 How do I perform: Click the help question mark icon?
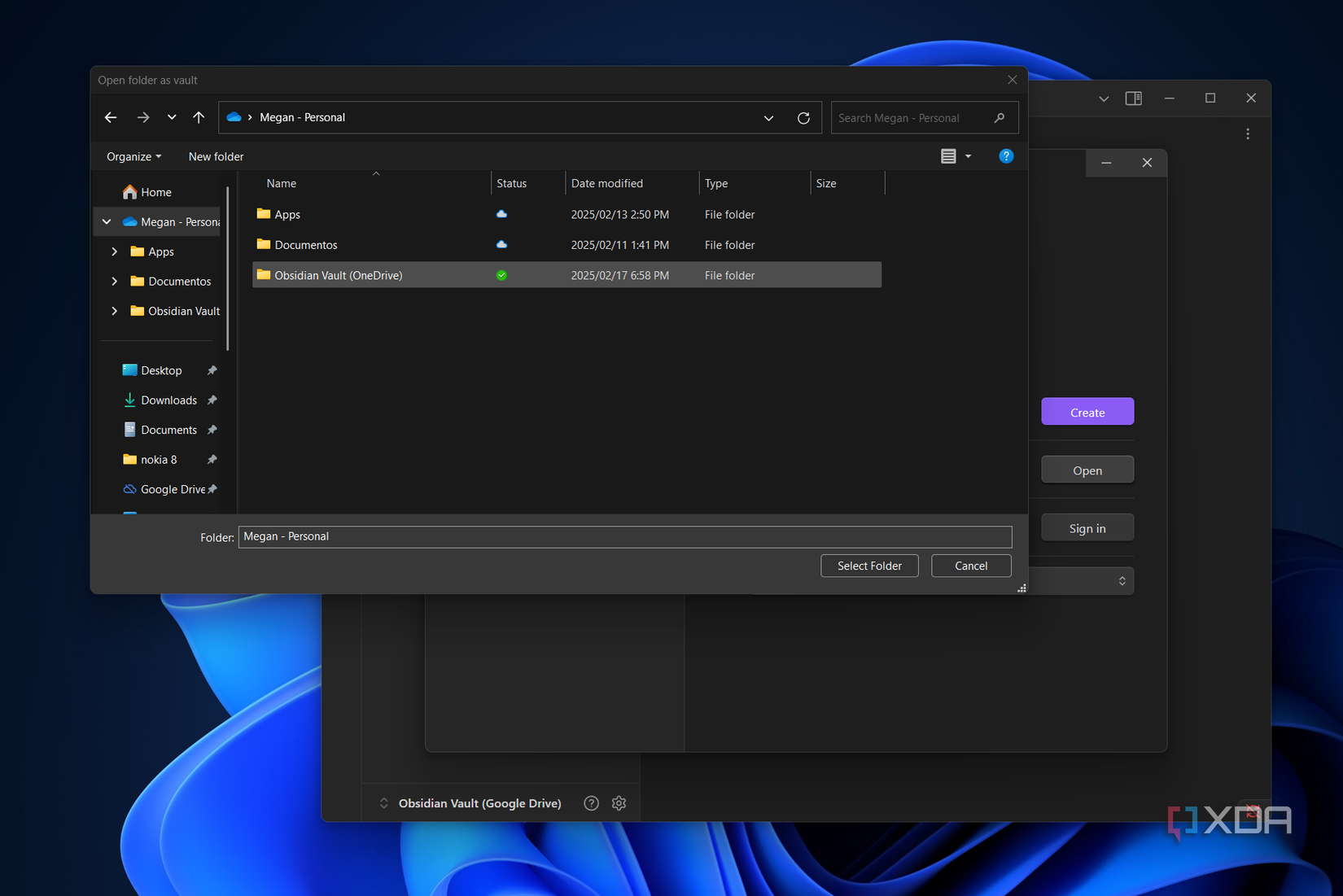(1006, 156)
